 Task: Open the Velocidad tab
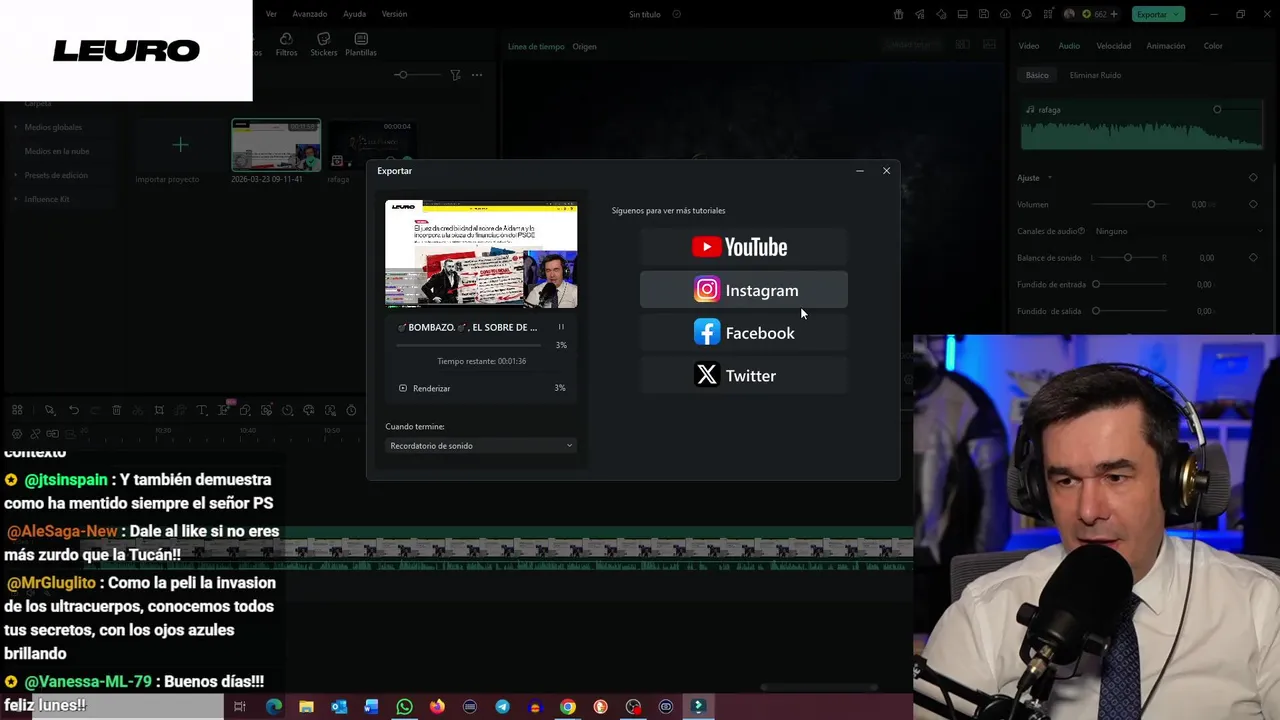[x=1113, y=46]
